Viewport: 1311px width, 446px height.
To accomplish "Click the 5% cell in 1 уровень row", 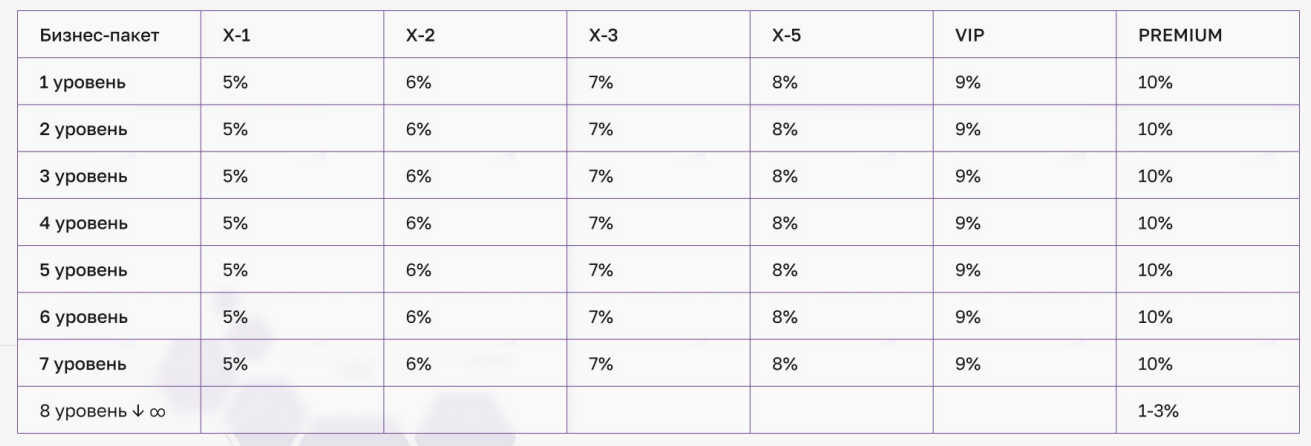I will point(235,83).
